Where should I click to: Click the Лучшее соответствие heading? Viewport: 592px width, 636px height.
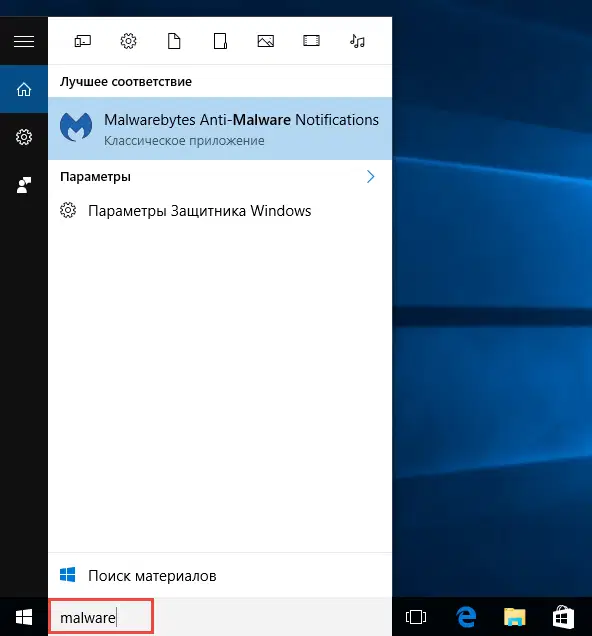coord(126,82)
